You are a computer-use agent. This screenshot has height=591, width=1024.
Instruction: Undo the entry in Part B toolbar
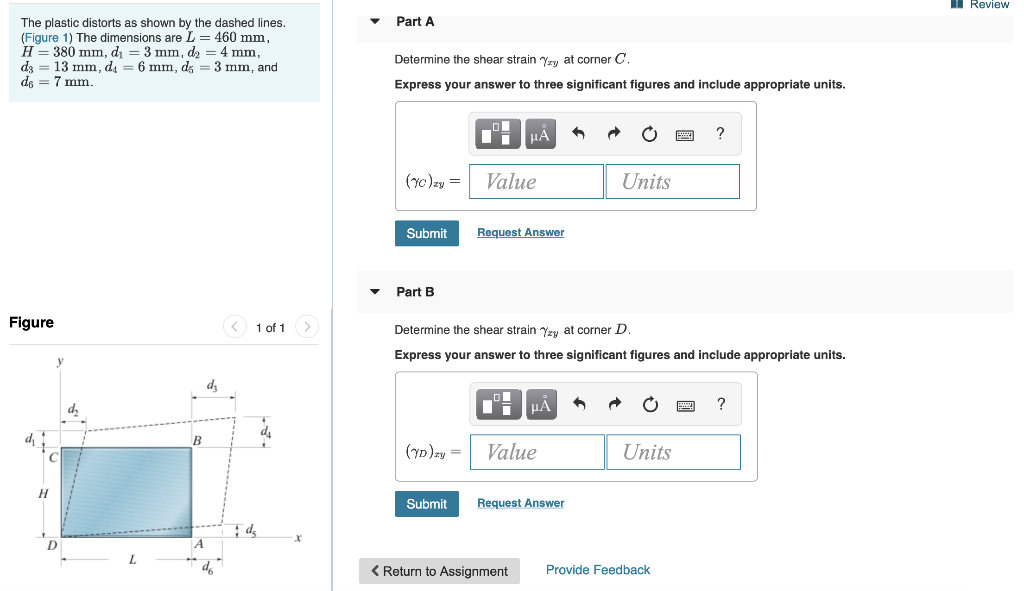pyautogui.click(x=578, y=403)
